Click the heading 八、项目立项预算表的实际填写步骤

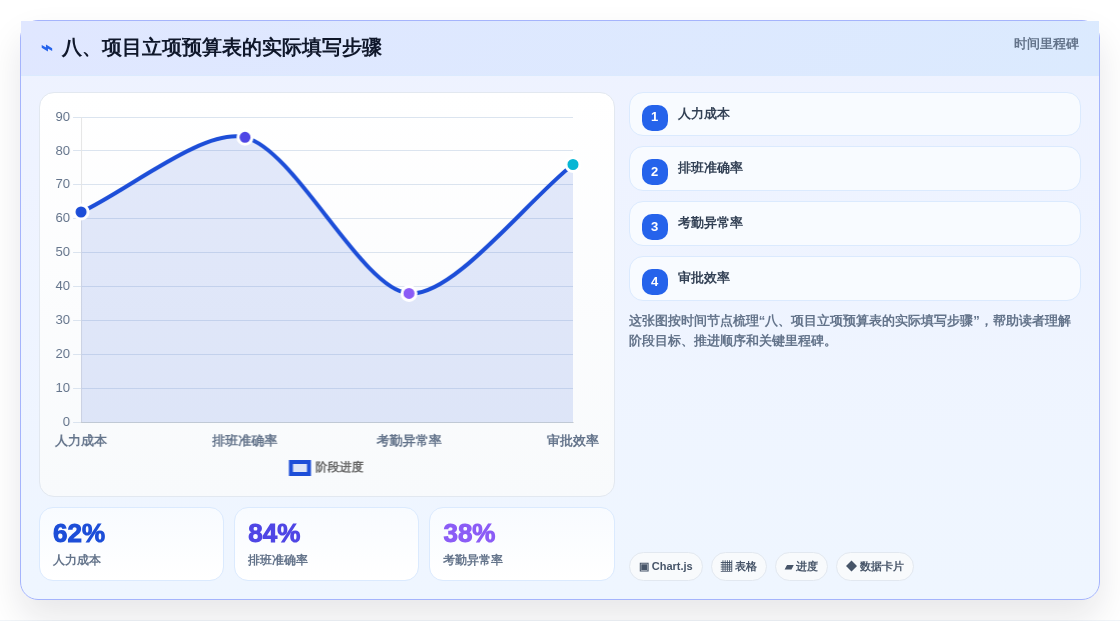221,48
